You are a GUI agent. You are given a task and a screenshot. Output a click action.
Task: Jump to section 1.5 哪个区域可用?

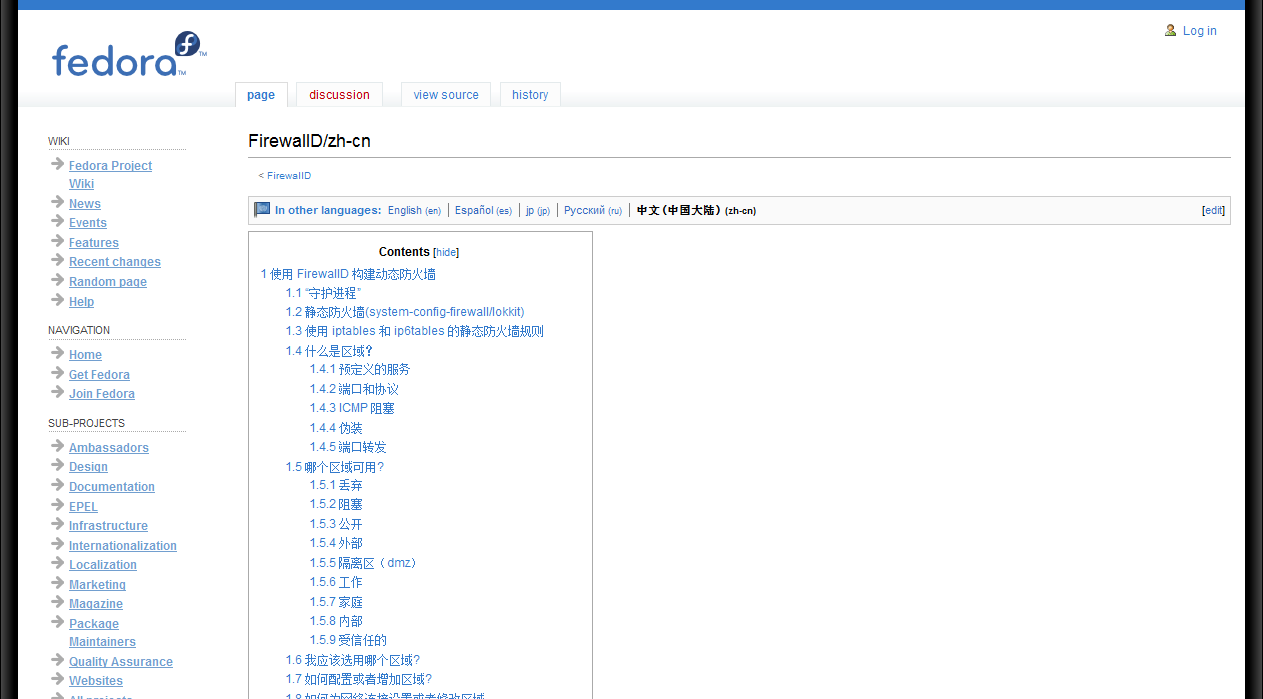[335, 467]
